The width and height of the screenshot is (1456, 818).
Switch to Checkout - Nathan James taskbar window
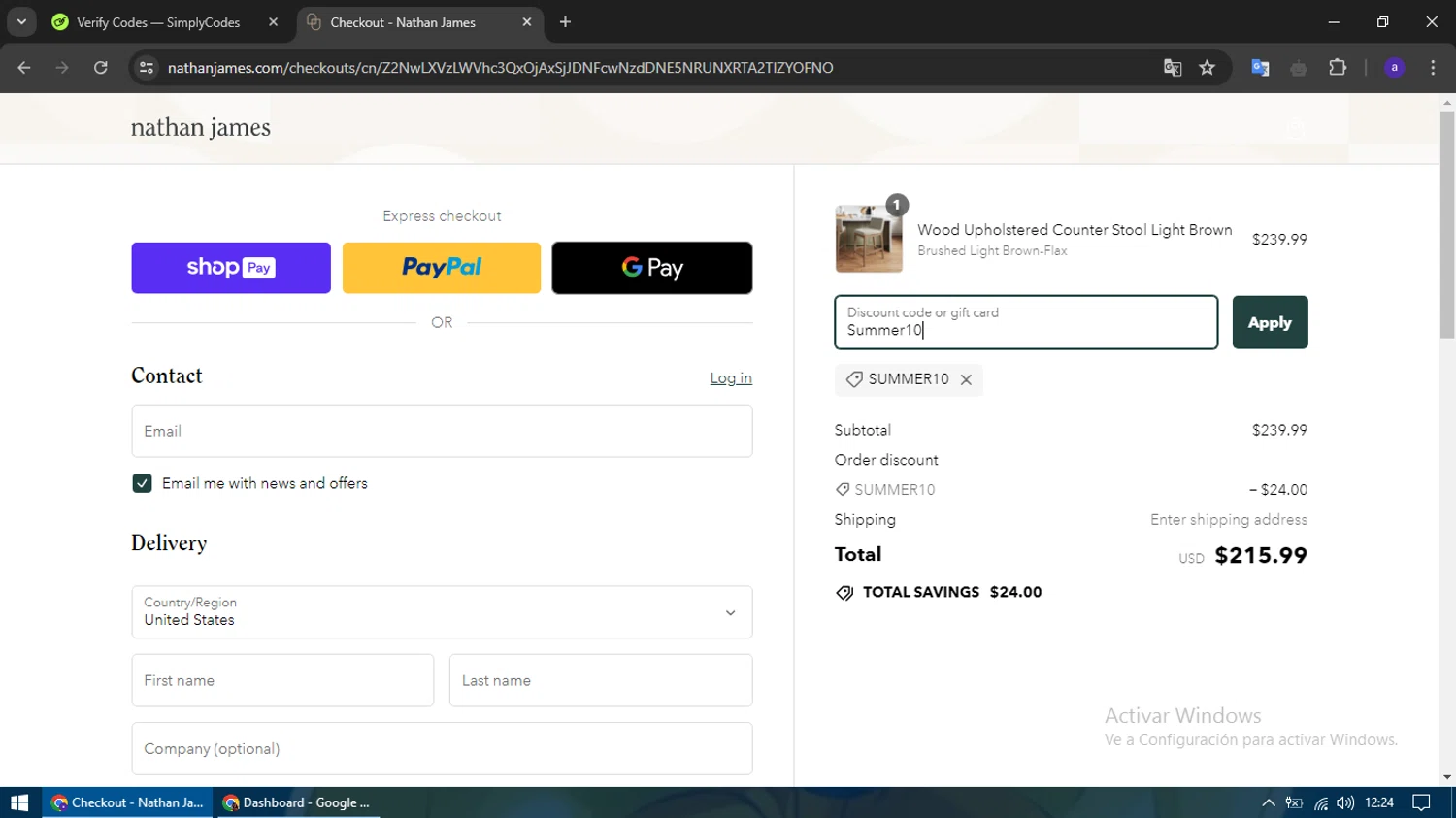pos(128,802)
